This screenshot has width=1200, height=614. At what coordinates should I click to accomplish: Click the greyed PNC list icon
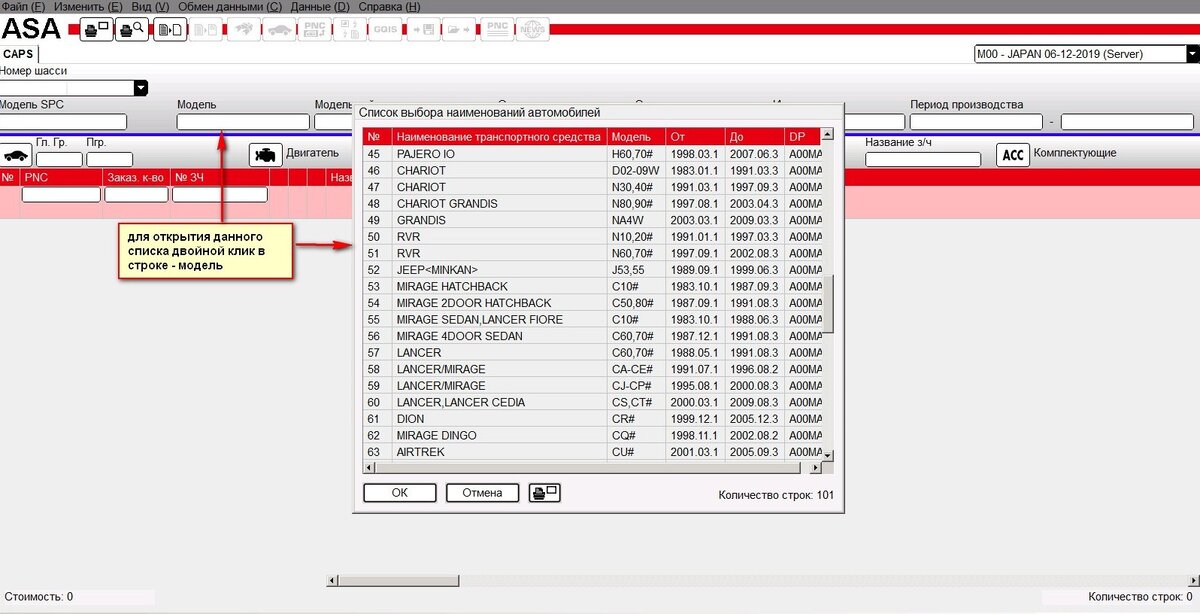496,29
